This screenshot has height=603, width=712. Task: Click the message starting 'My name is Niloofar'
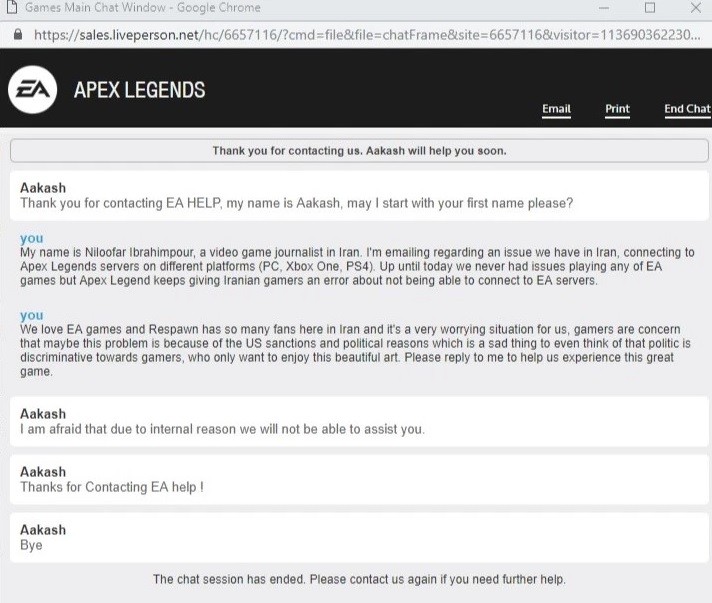pos(357,266)
